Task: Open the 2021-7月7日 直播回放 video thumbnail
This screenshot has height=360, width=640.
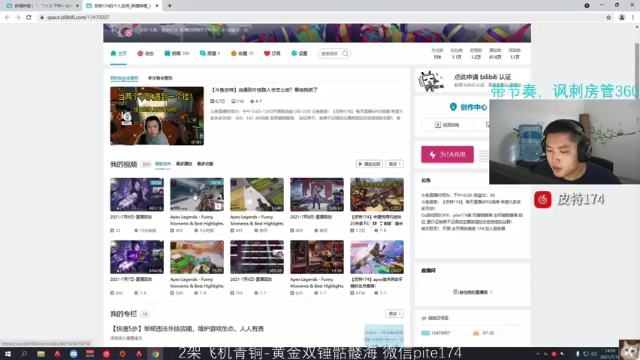Action: [x=137, y=257]
